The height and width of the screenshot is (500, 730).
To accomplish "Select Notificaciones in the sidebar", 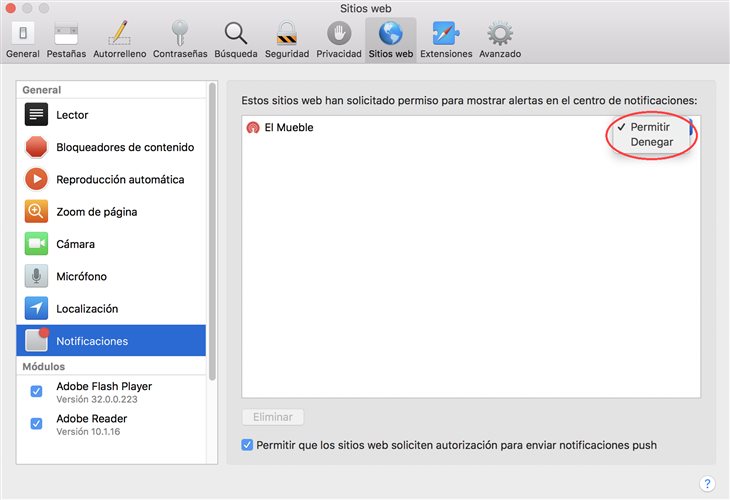I will pos(111,341).
